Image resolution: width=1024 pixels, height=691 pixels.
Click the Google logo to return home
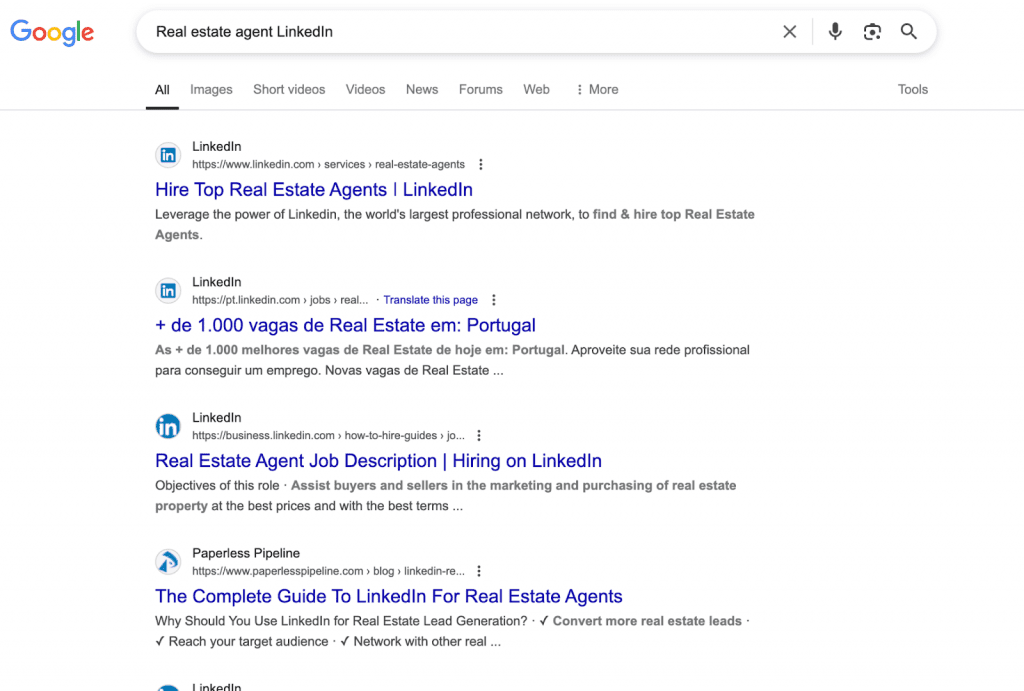point(52,32)
